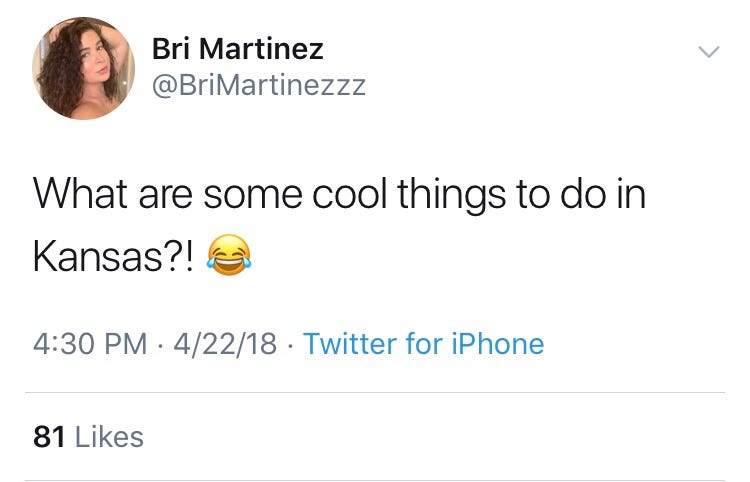Open the Twitter for iPhone link
The height and width of the screenshot is (482, 750).
coord(423,344)
